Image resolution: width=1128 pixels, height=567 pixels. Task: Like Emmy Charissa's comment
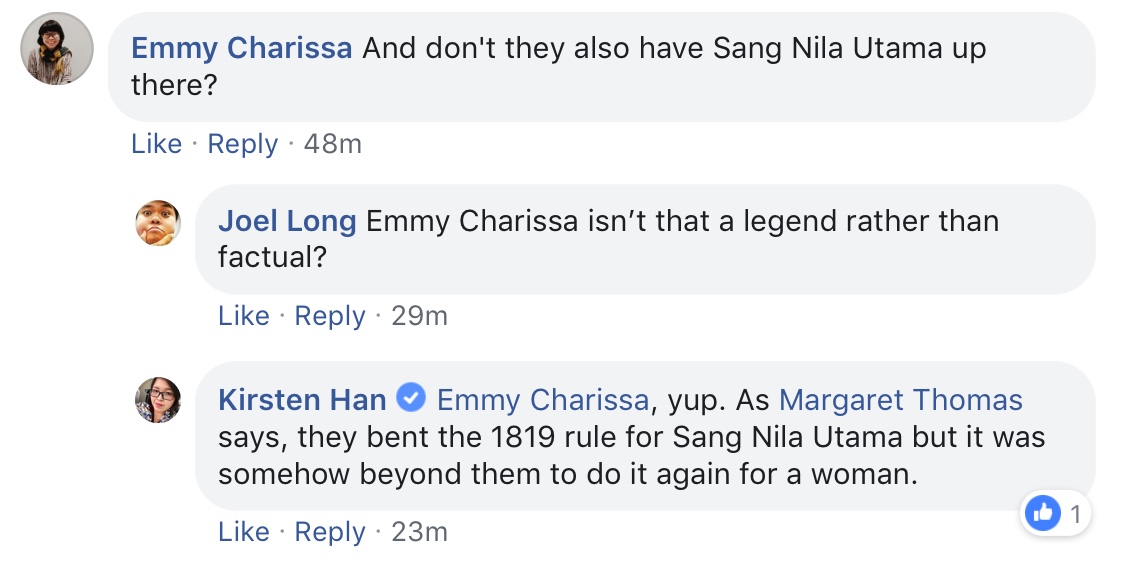tap(156, 144)
